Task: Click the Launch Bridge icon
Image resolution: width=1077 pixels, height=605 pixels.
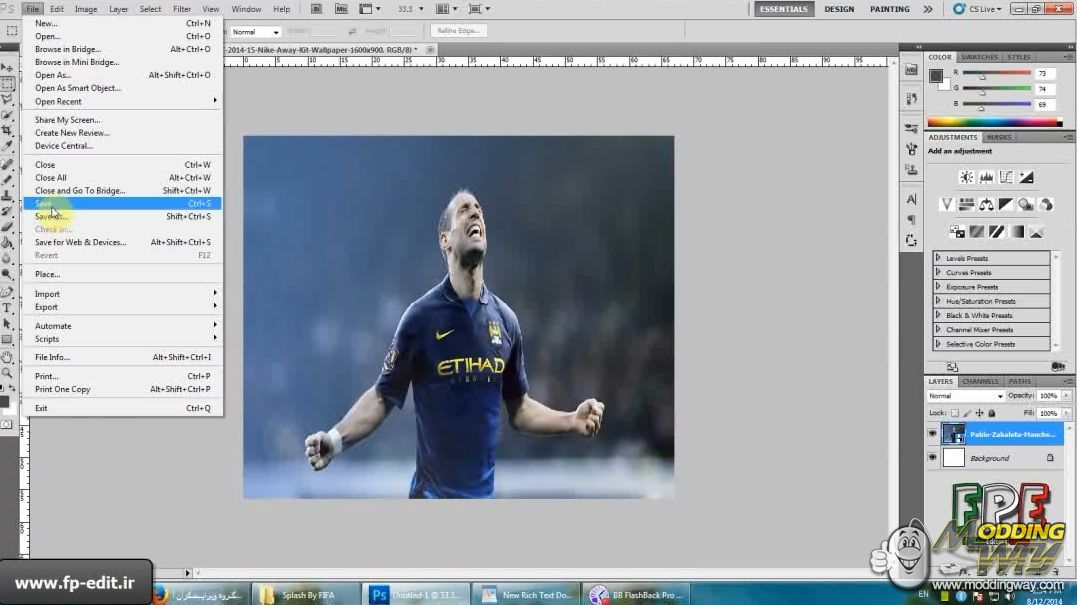Action: [316, 9]
